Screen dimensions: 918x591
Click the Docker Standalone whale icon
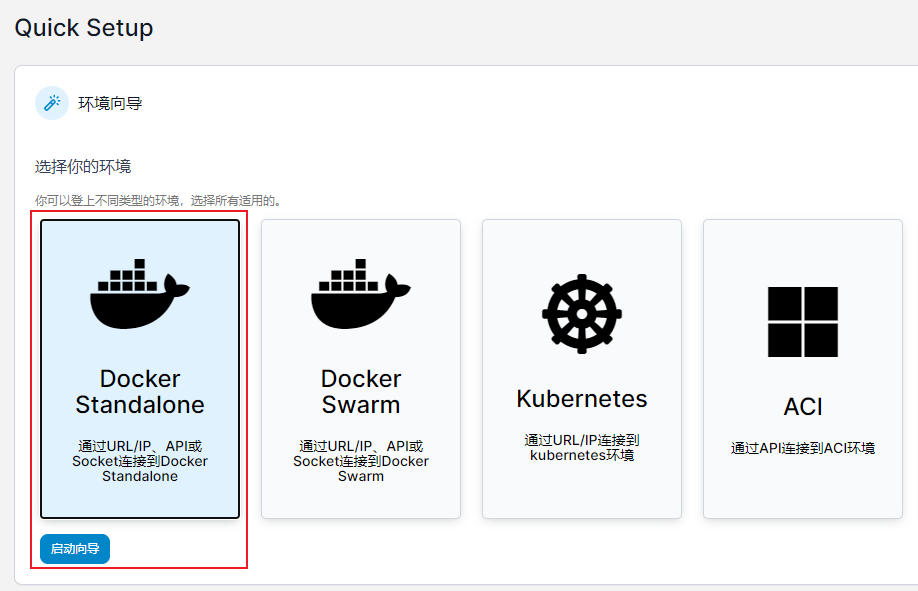pyautogui.click(x=140, y=293)
